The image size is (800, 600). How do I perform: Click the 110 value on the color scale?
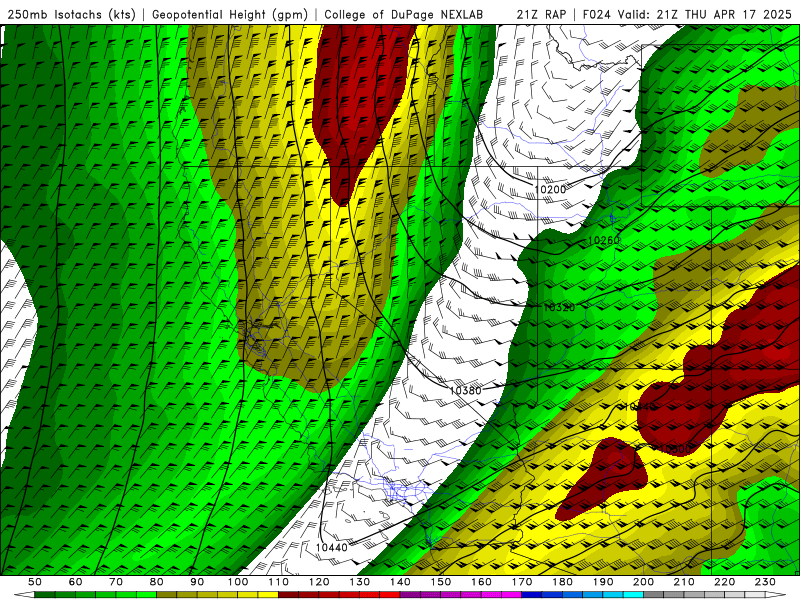[279, 582]
